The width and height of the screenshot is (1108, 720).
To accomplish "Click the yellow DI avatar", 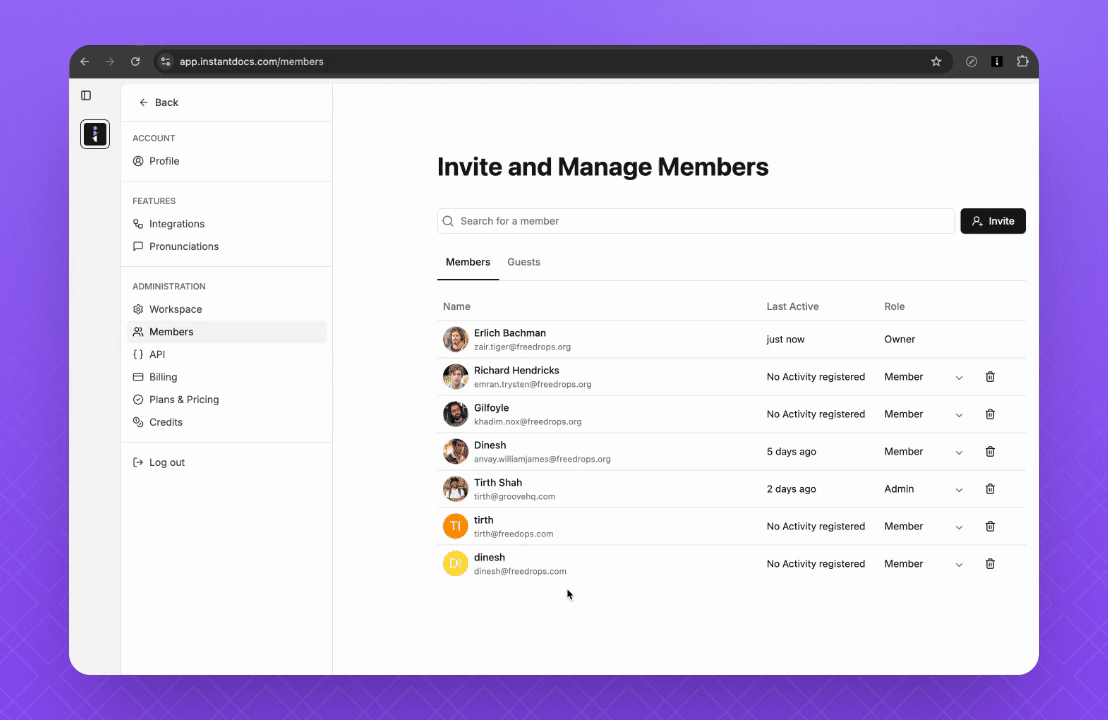I will click(456, 564).
